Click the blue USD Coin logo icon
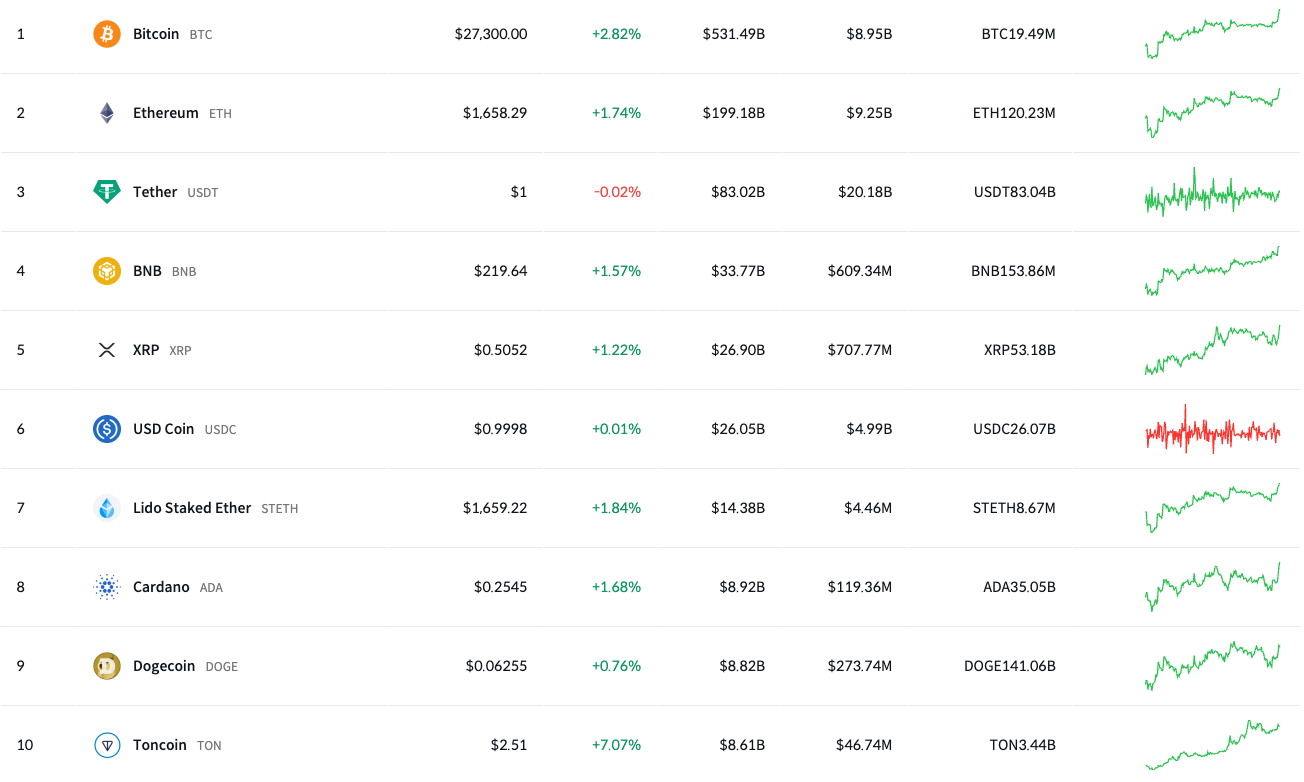 click(107, 429)
